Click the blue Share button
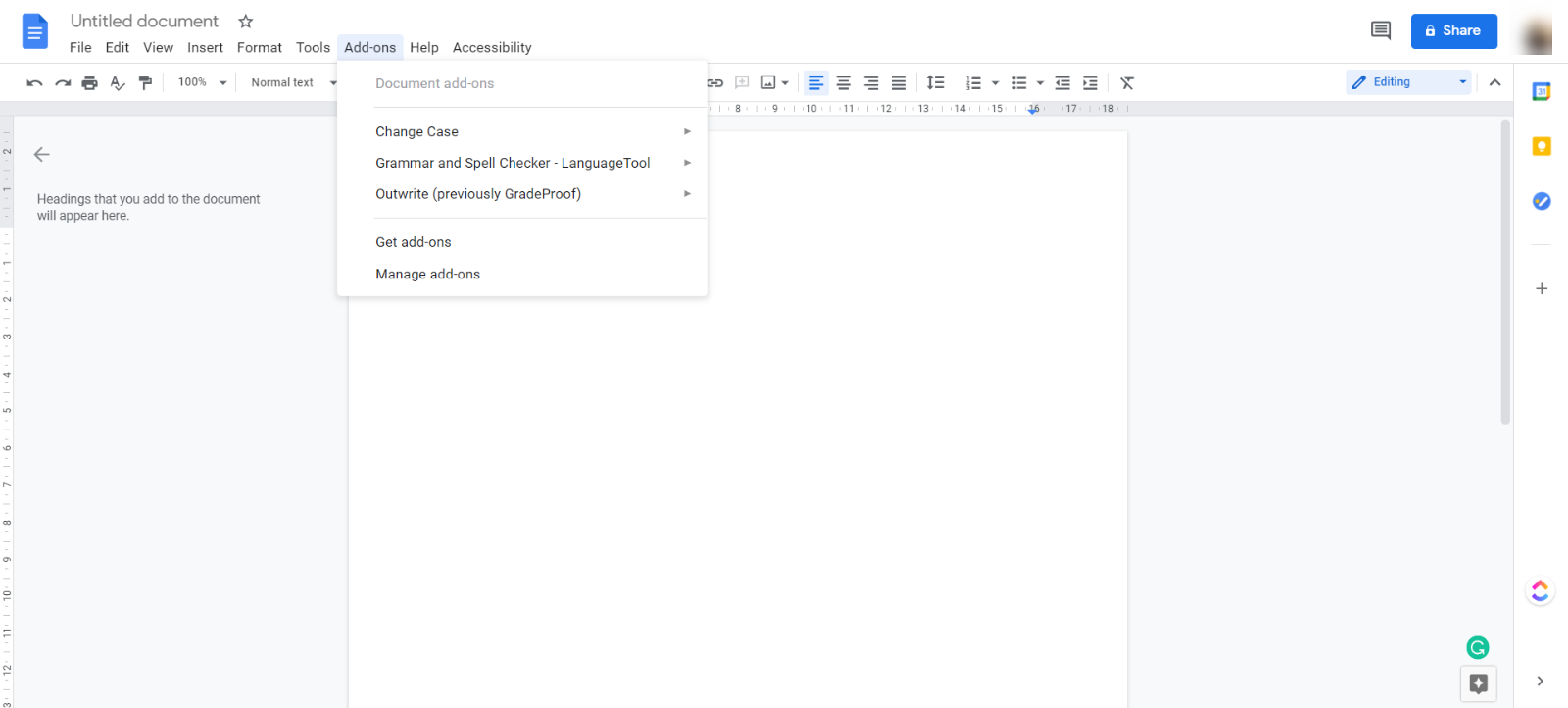Viewport: 1568px width, 708px height. (1453, 31)
